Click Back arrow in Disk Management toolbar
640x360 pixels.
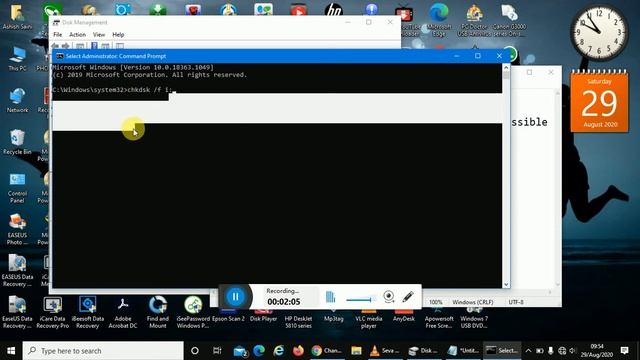(x=55, y=46)
